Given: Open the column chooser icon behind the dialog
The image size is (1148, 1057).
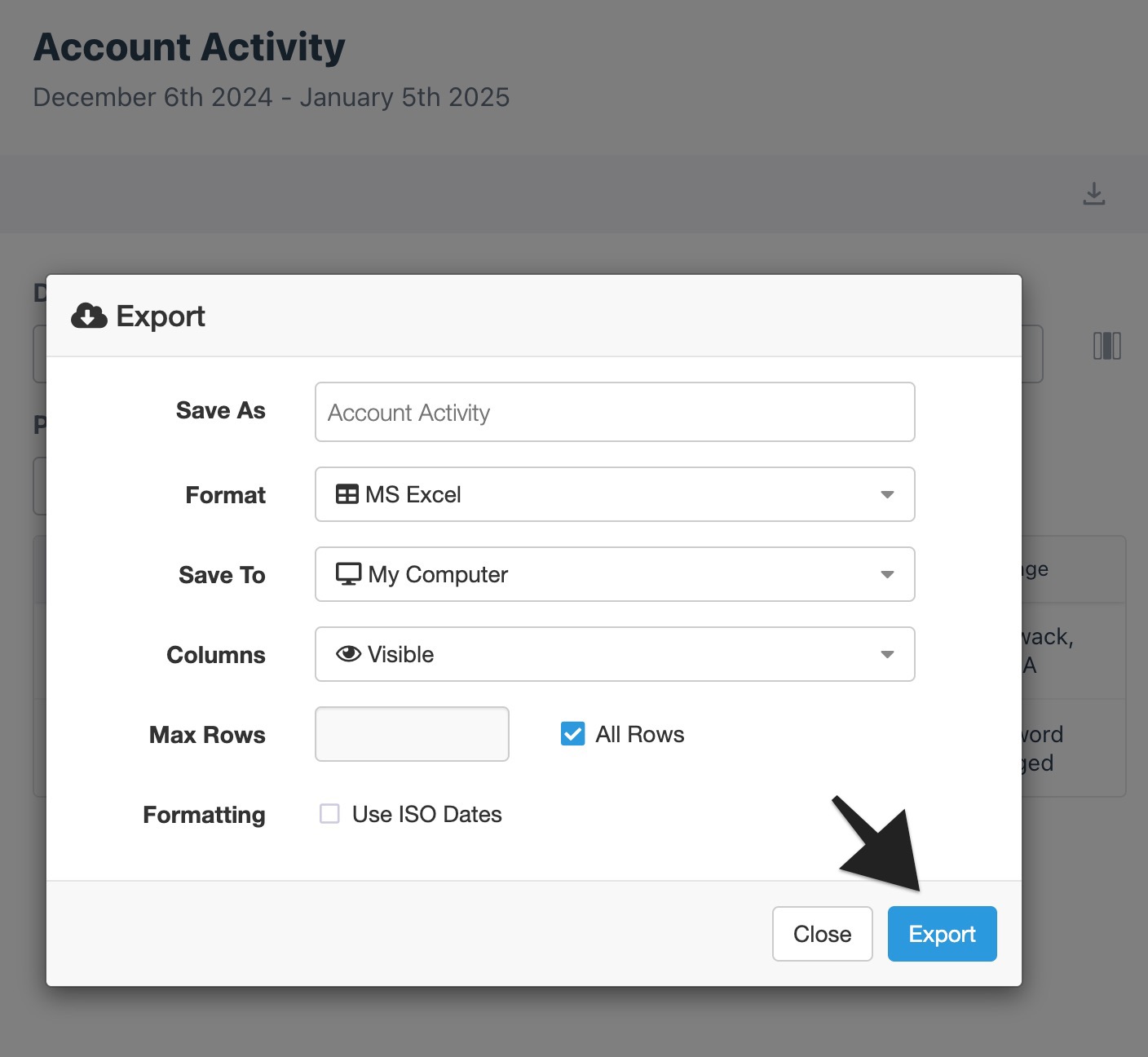Looking at the screenshot, I should pyautogui.click(x=1106, y=346).
